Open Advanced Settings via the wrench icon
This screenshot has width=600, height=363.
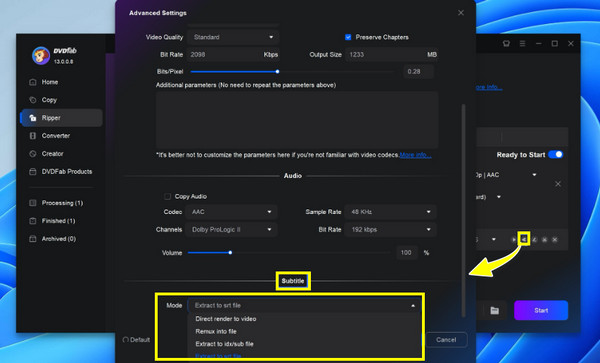pyautogui.click(x=524, y=240)
